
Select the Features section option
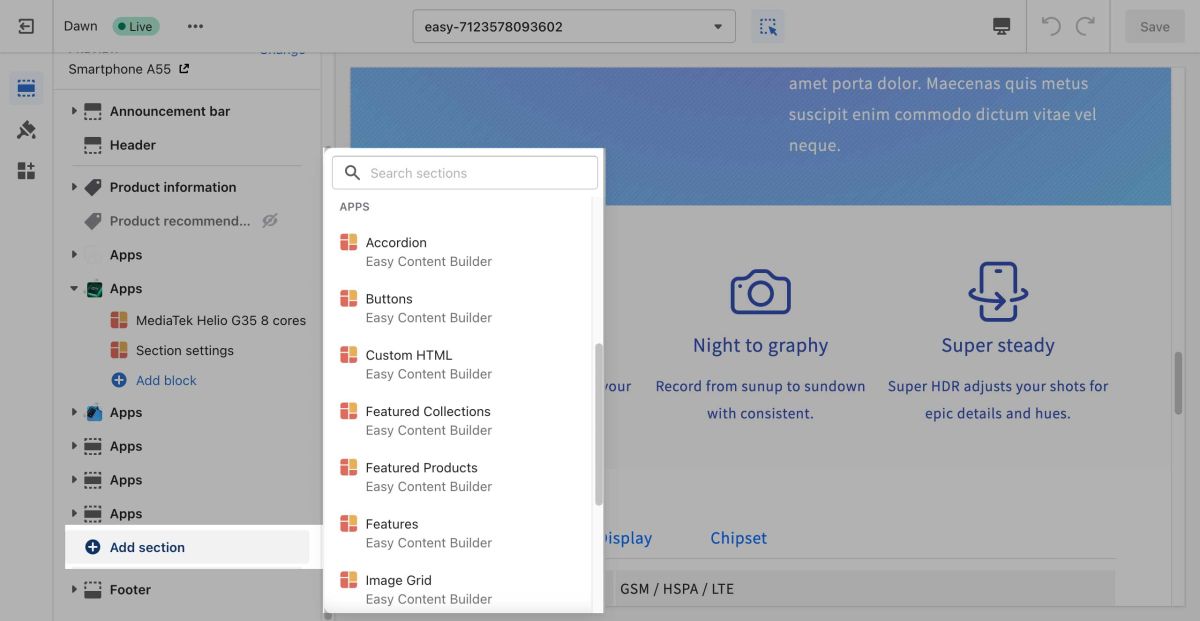click(462, 533)
